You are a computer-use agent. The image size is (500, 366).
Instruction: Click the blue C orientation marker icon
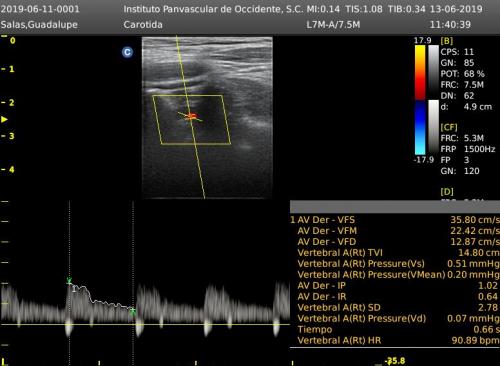click(x=127, y=52)
